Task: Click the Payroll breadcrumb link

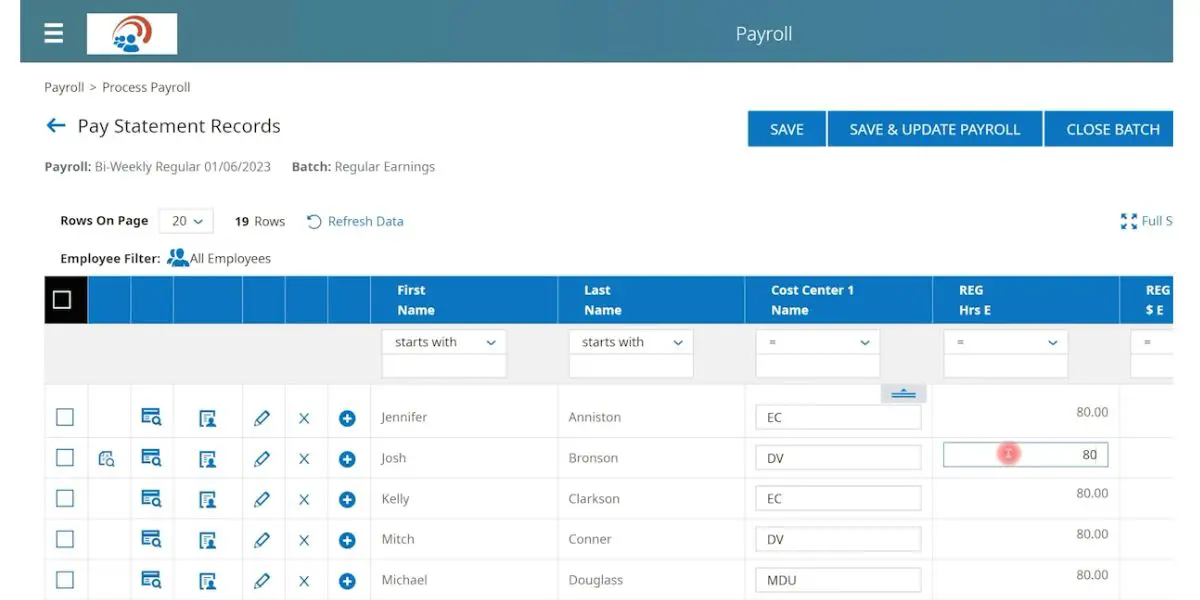Action: click(x=64, y=87)
